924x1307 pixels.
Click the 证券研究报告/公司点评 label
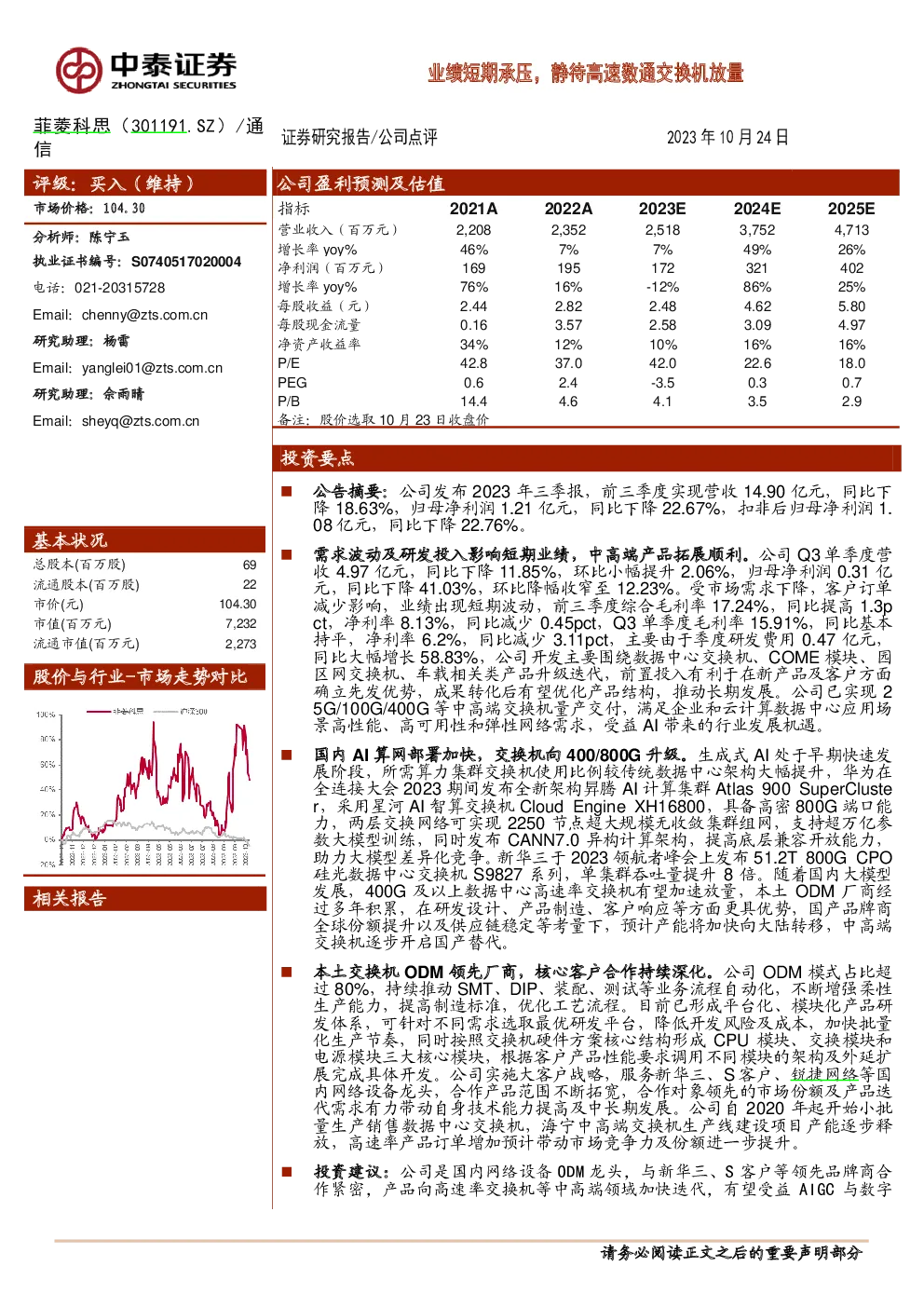360,137
